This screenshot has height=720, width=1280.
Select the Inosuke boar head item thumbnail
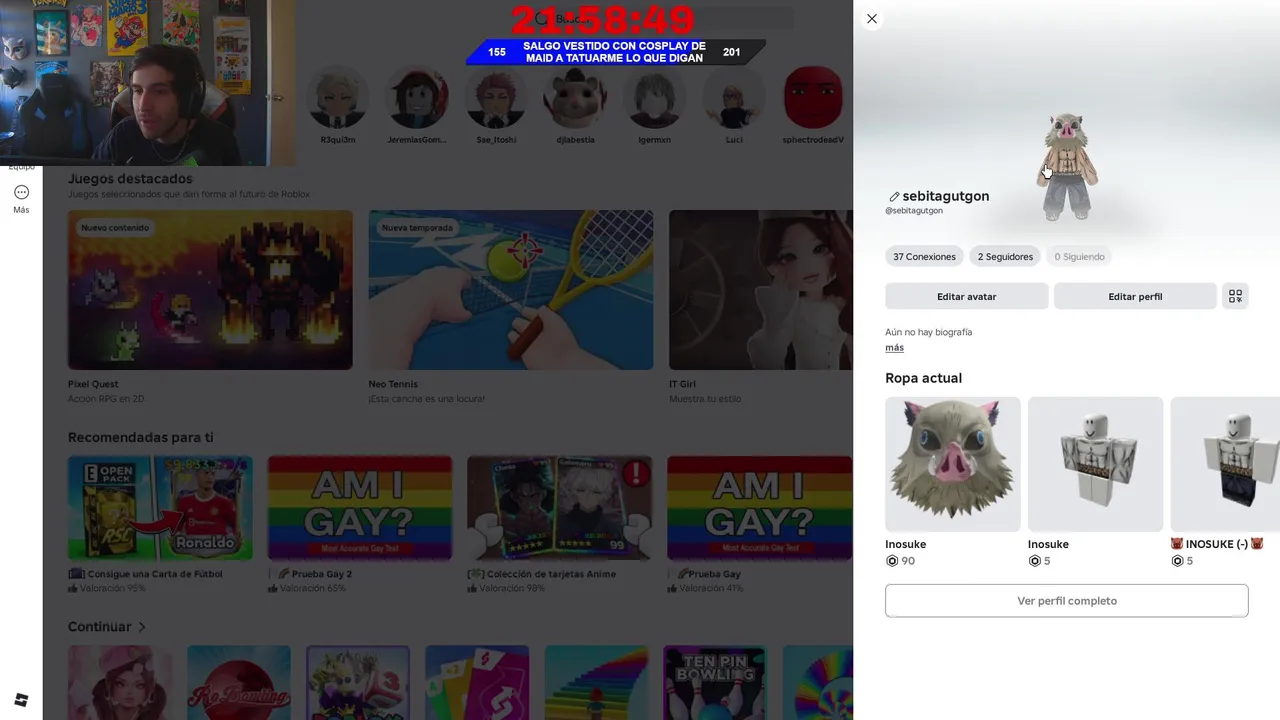click(x=953, y=464)
